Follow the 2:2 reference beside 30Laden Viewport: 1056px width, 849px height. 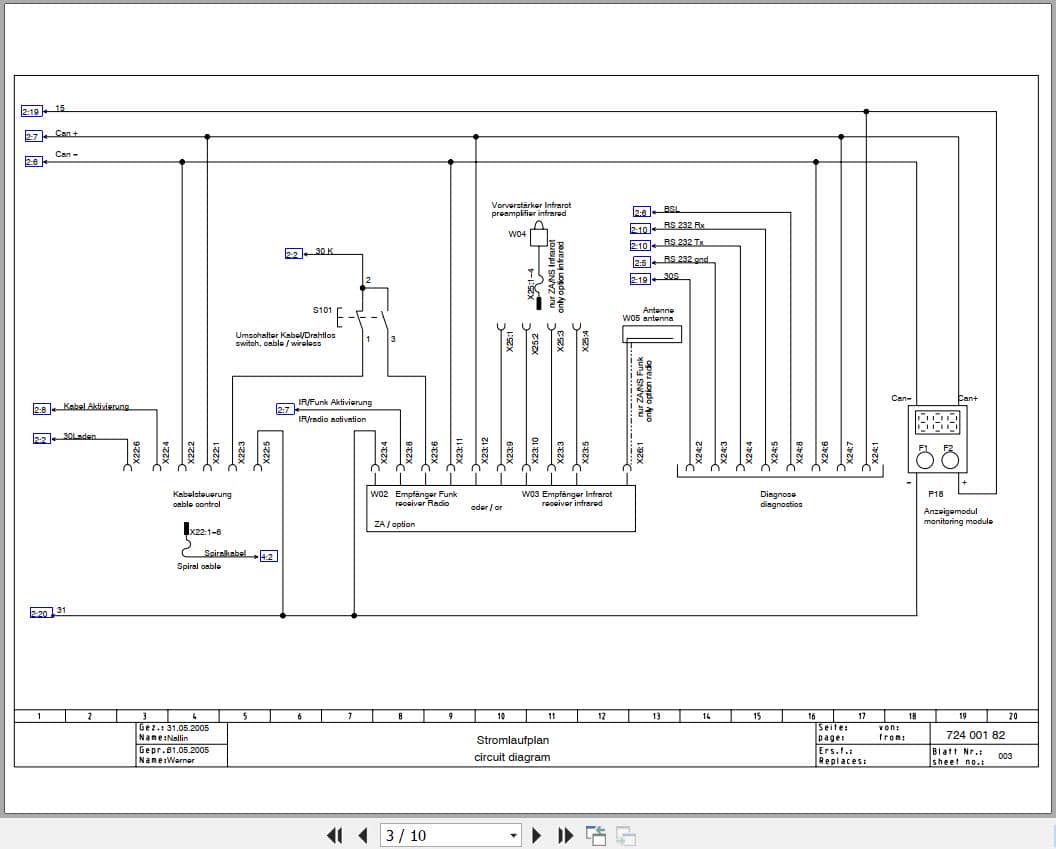[x=41, y=439]
